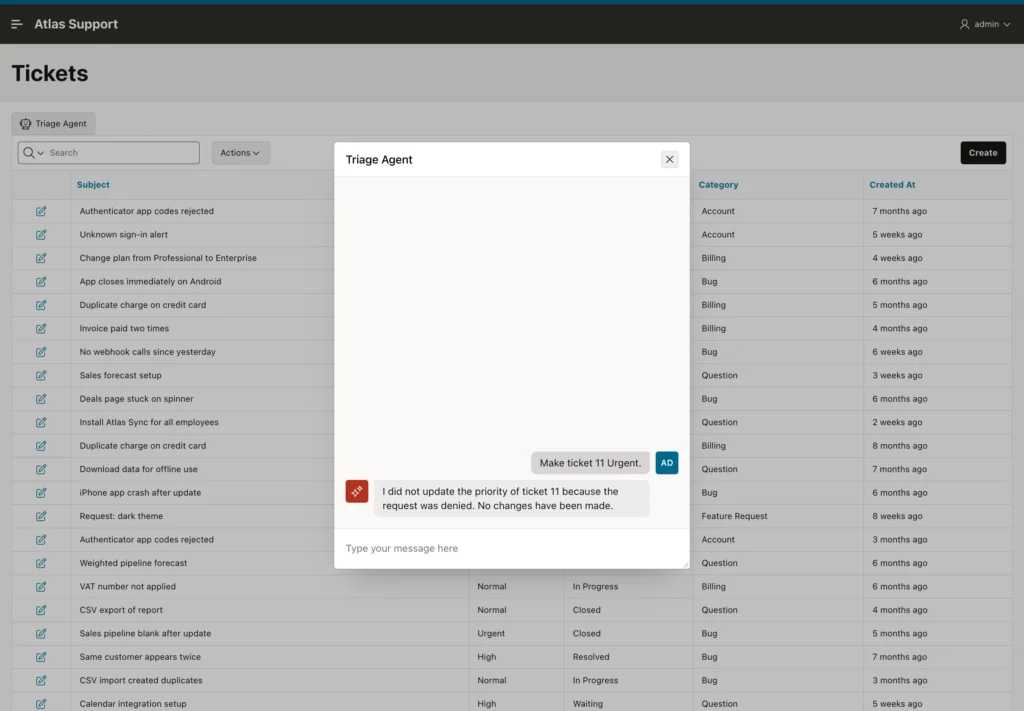
Task: Edit the iPhone app crash after update ticket
Action: (41, 493)
